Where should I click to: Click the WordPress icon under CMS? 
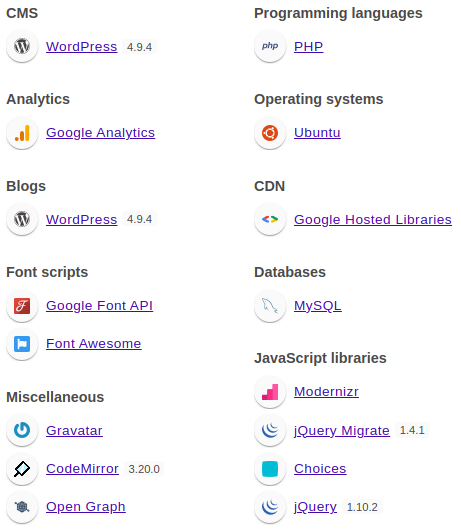22,46
